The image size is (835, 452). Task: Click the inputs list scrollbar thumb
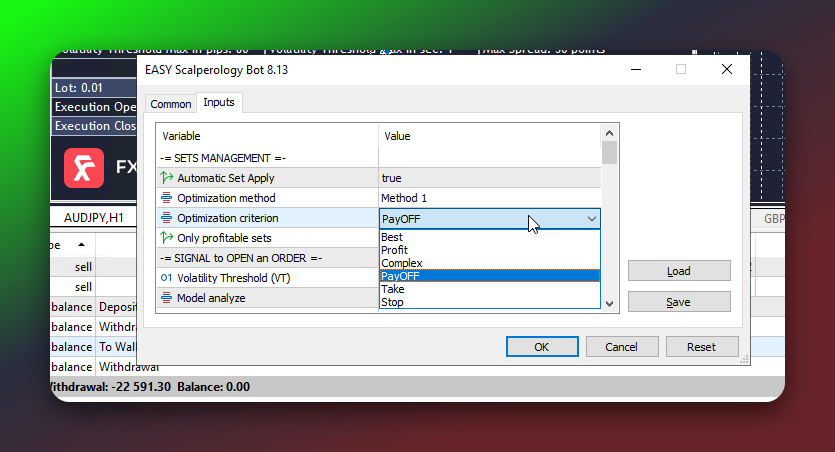610,153
